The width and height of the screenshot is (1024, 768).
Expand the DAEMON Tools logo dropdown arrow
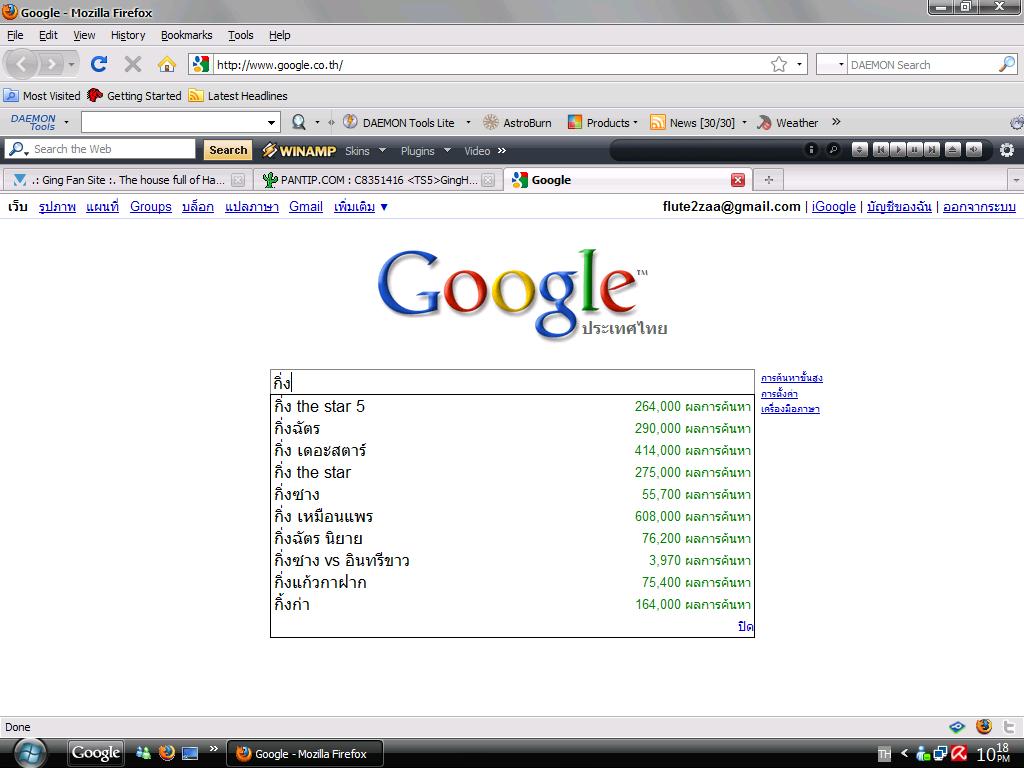coord(66,122)
